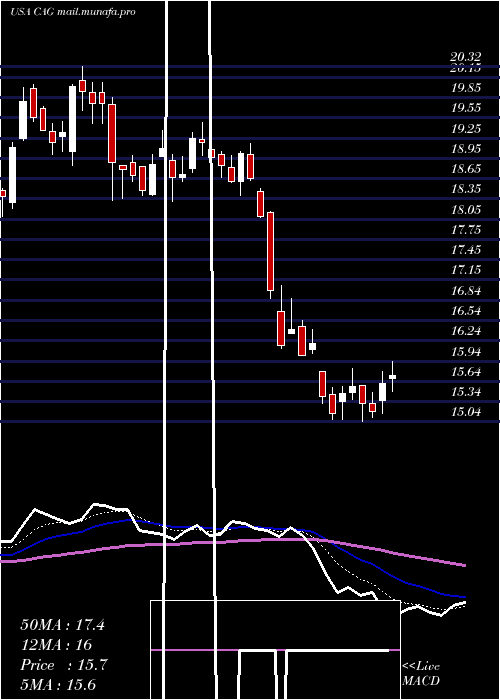This screenshot has width=500, height=700.
Task: Click the 18.05 price axis label
Action: coord(466,209)
